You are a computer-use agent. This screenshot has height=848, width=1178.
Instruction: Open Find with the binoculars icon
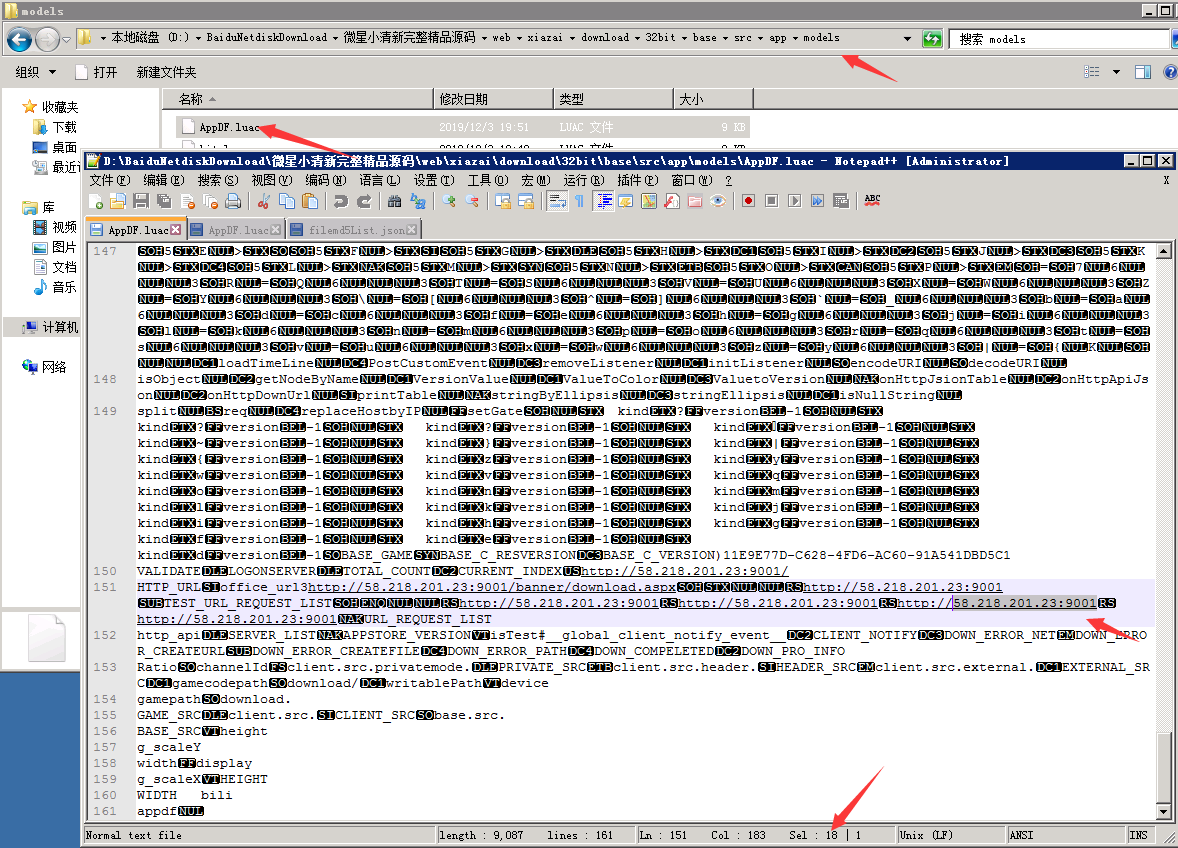point(394,201)
